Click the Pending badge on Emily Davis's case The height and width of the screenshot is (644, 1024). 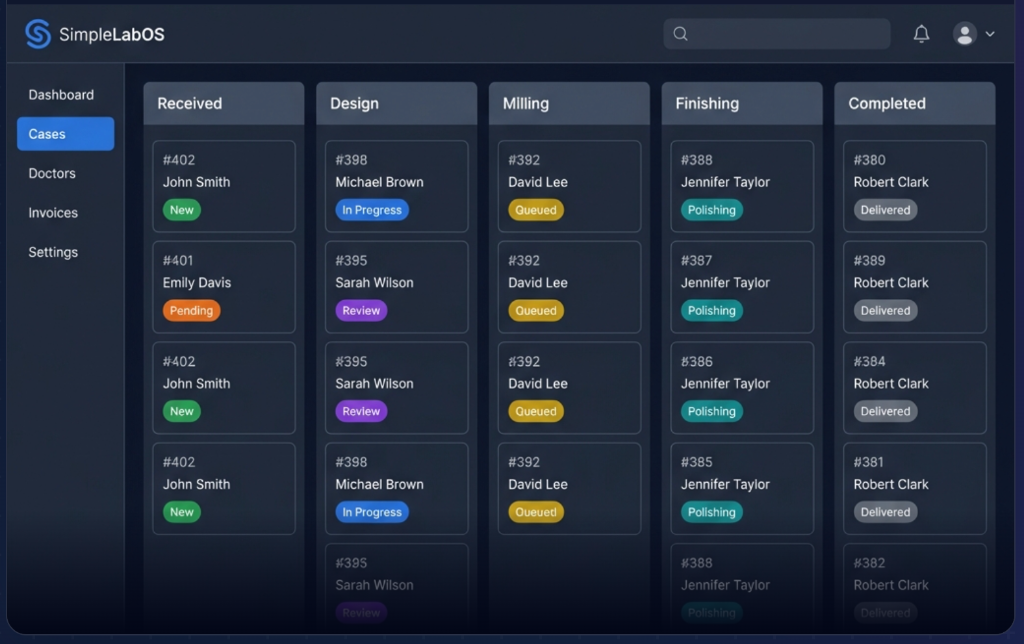point(191,310)
